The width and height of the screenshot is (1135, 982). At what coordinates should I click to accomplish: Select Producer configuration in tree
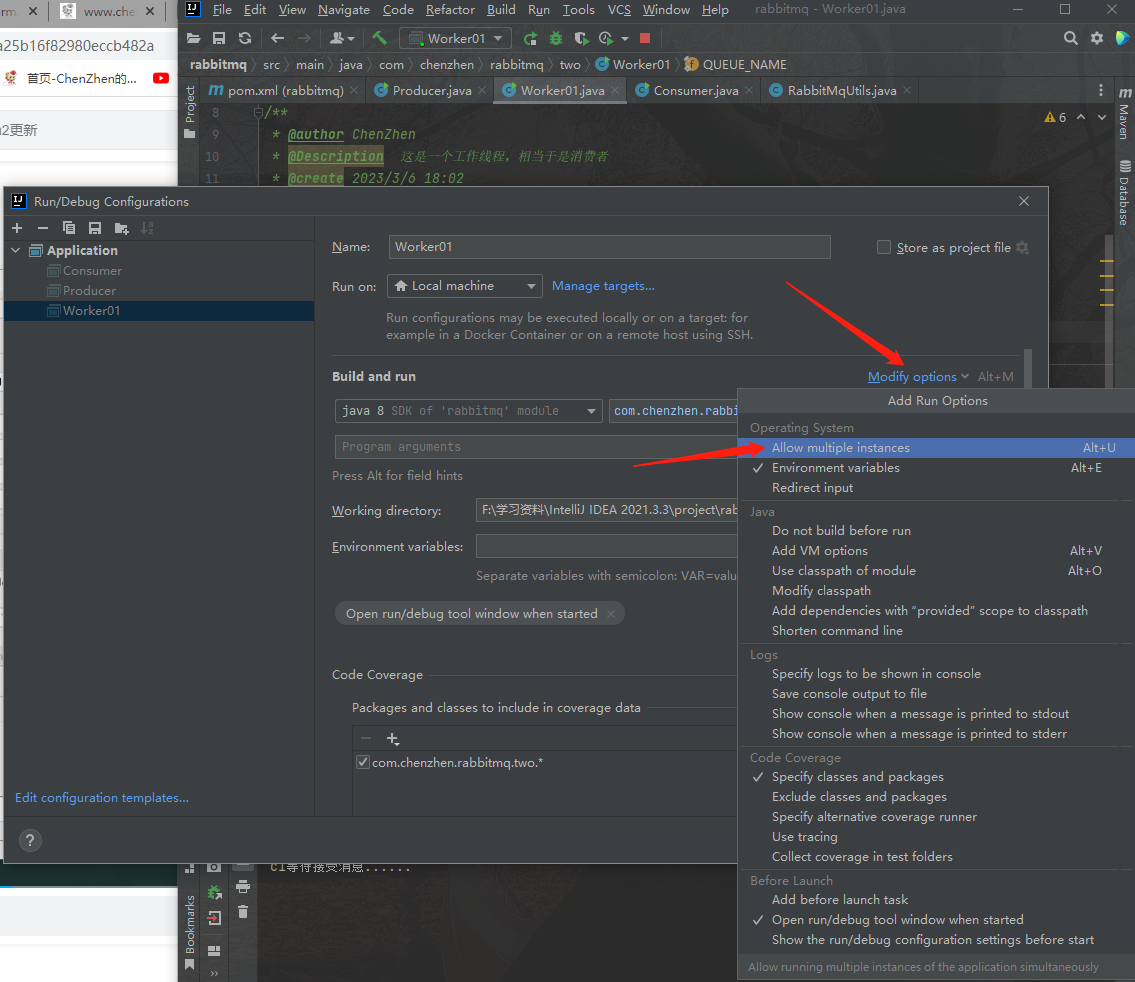(89, 290)
